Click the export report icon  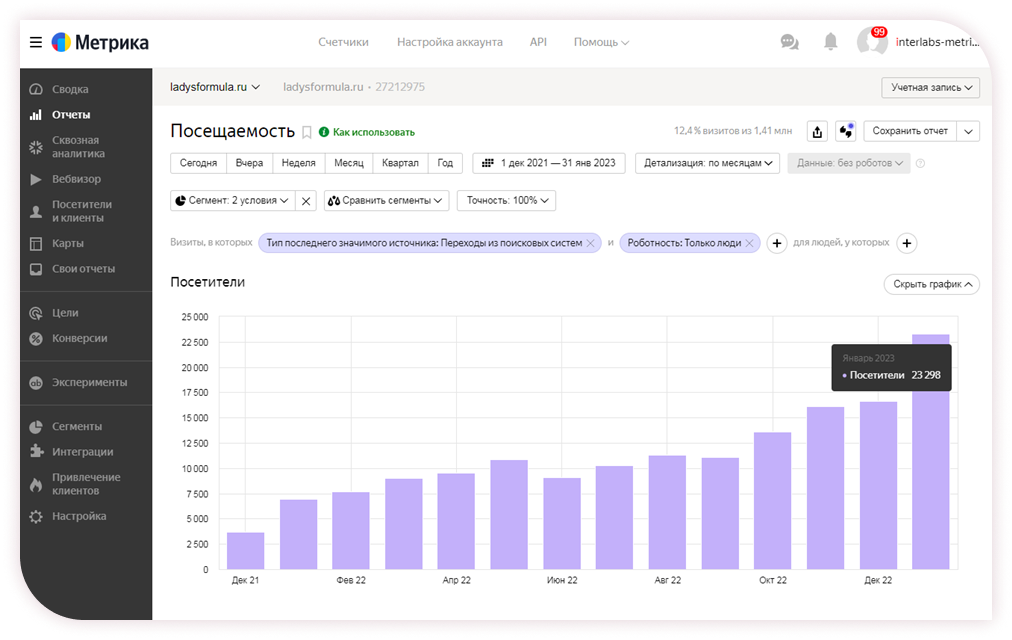[x=817, y=131]
